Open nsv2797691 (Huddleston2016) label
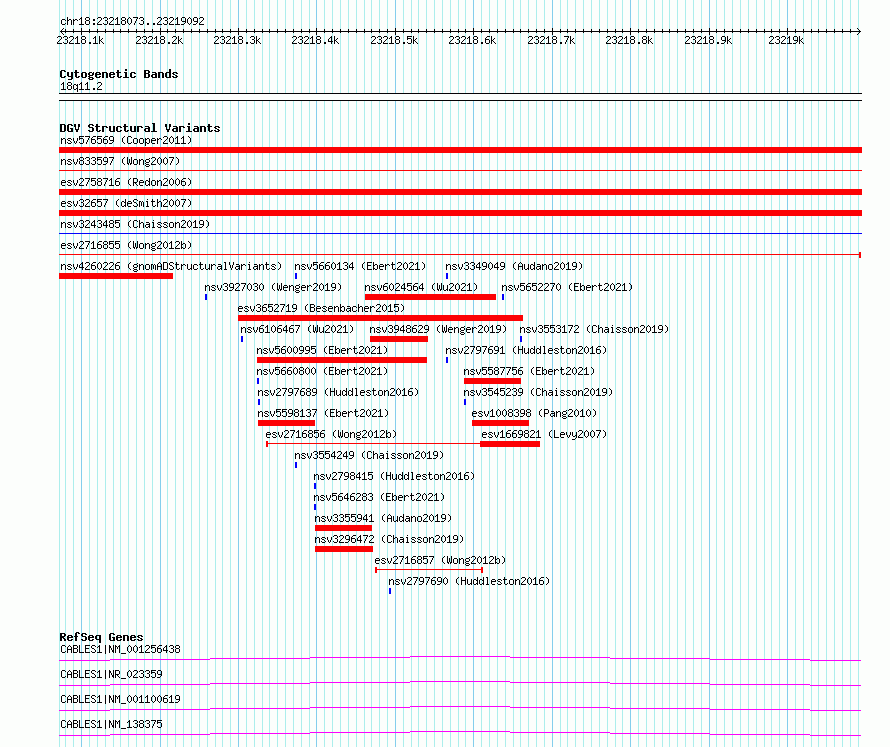Viewport: 890px width, 747px height. click(526, 350)
